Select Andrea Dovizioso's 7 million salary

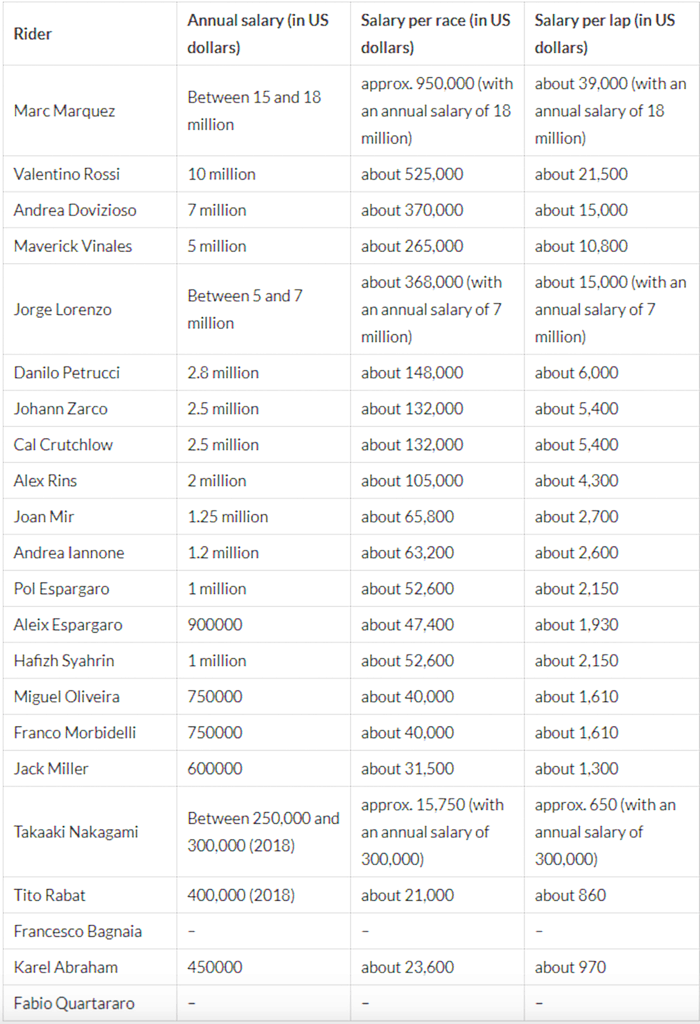pyautogui.click(x=217, y=210)
